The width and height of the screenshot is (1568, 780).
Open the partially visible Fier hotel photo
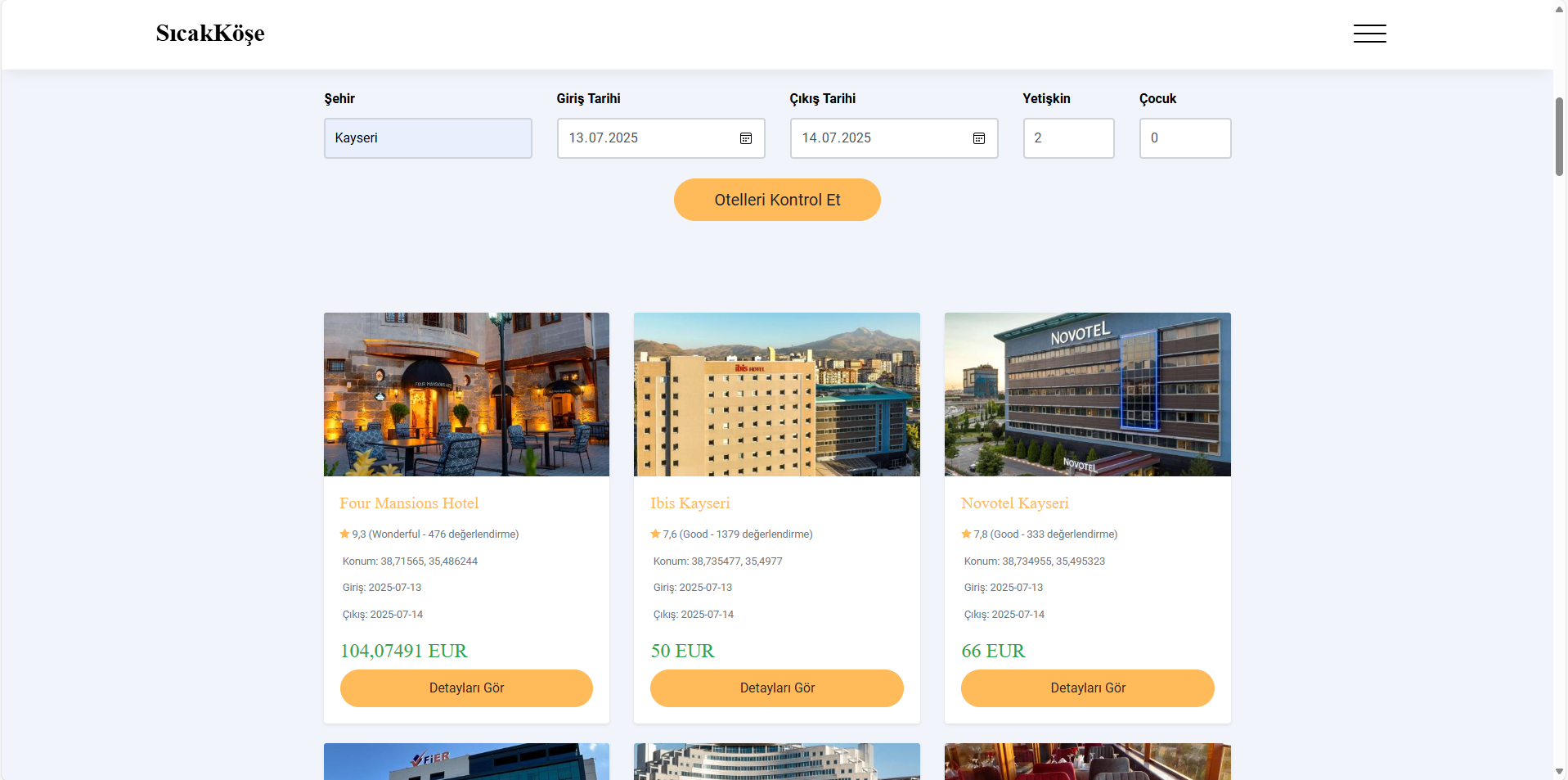point(466,761)
